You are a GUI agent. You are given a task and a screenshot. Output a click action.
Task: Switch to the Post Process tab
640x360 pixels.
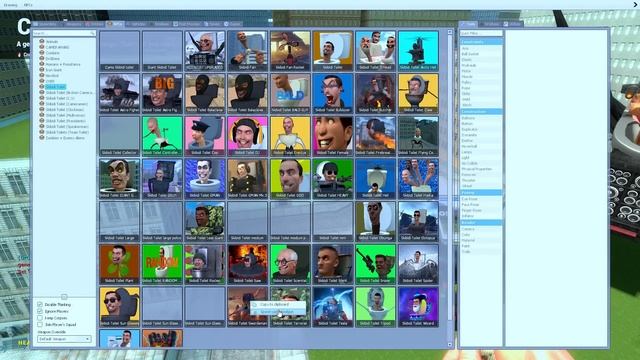(x=187, y=24)
